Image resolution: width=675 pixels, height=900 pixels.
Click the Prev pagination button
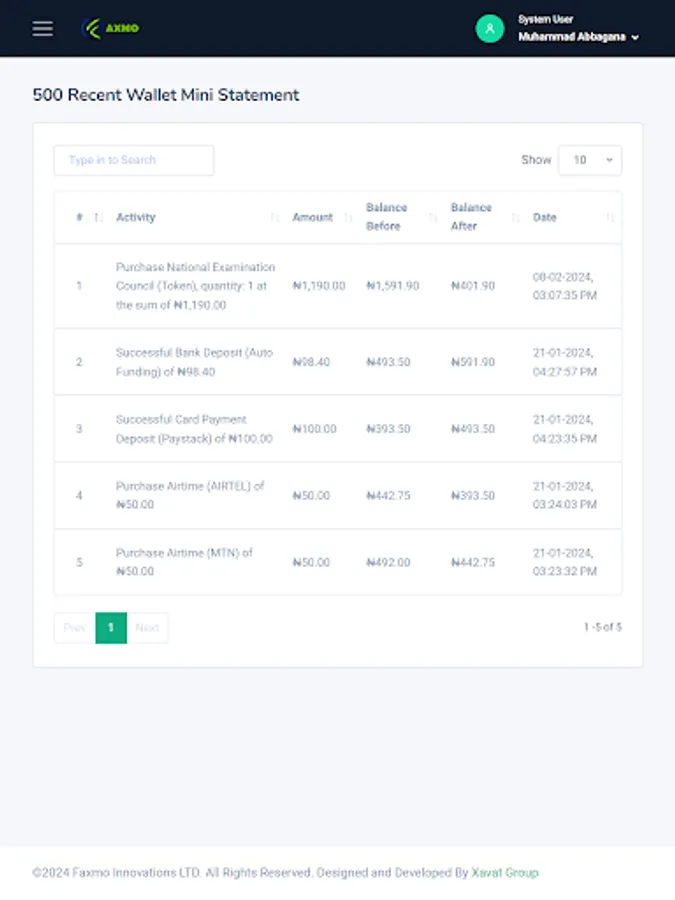point(75,627)
